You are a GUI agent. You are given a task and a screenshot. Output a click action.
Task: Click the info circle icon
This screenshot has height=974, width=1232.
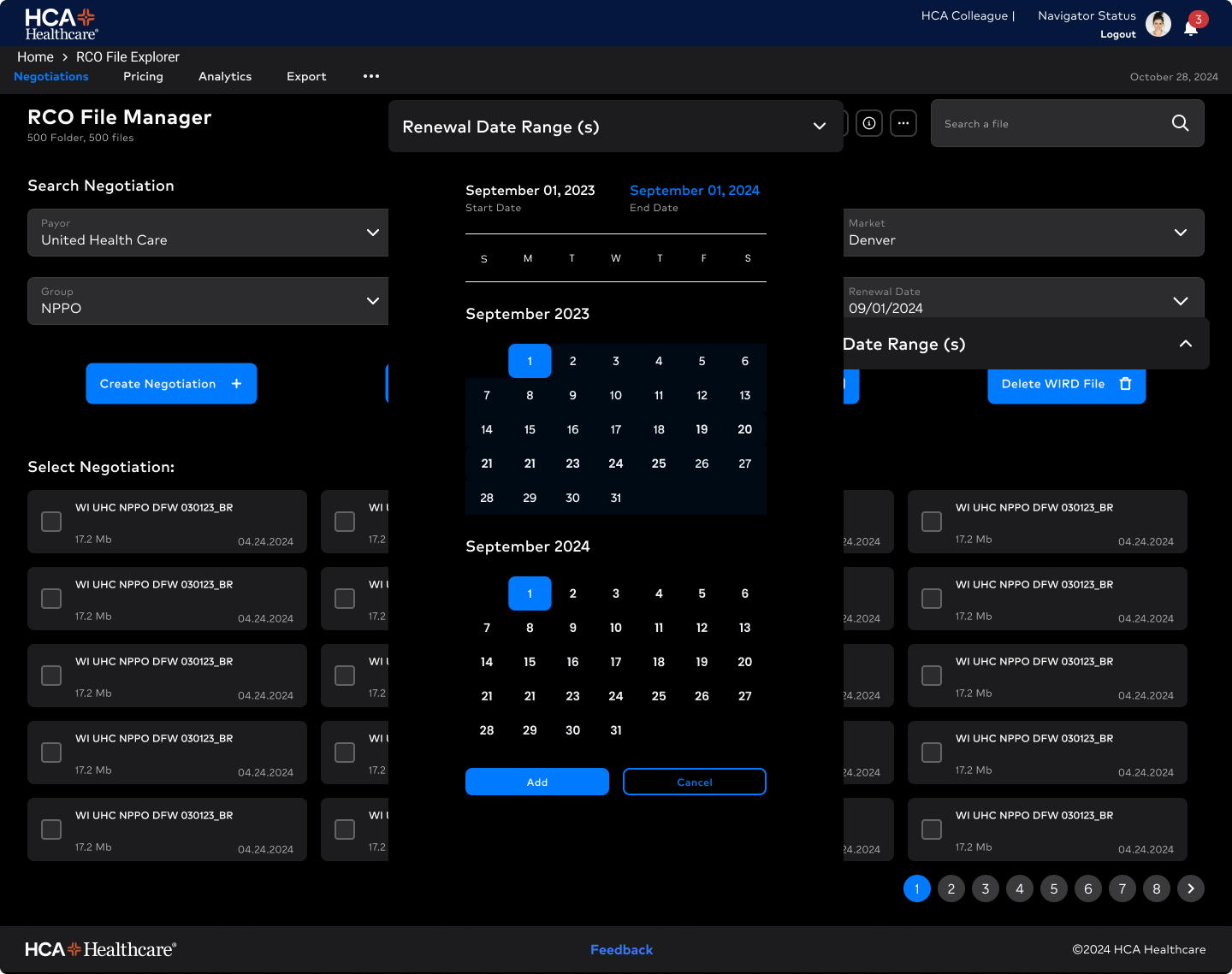tap(869, 123)
